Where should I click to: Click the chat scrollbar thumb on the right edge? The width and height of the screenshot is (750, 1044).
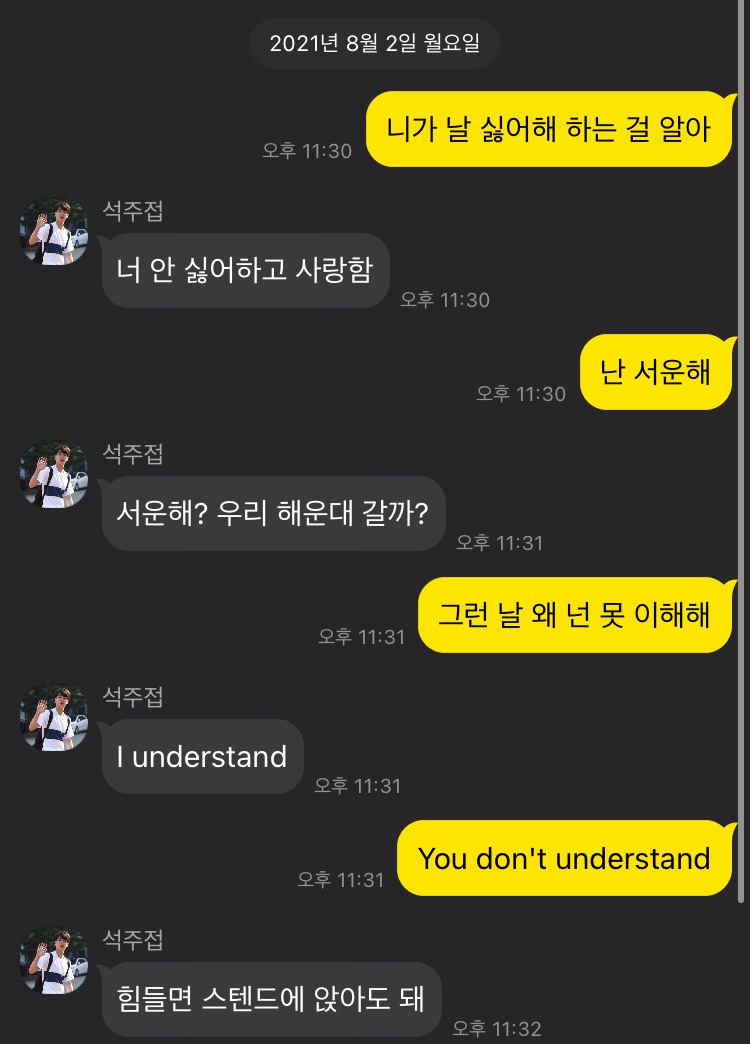pyautogui.click(x=741, y=451)
